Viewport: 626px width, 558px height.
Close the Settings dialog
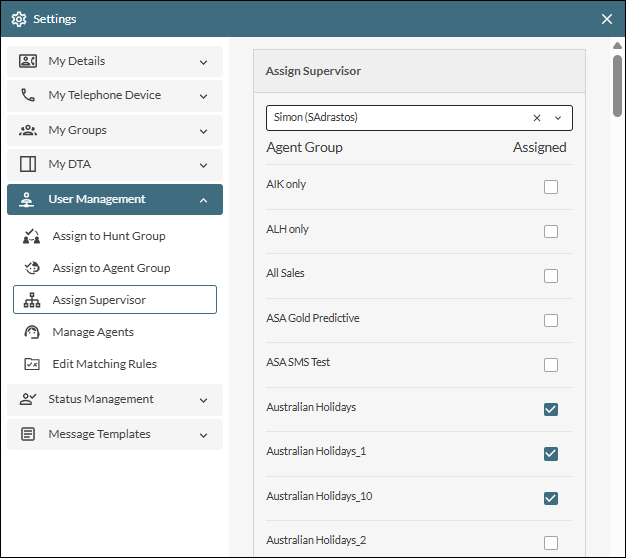pyautogui.click(x=607, y=18)
